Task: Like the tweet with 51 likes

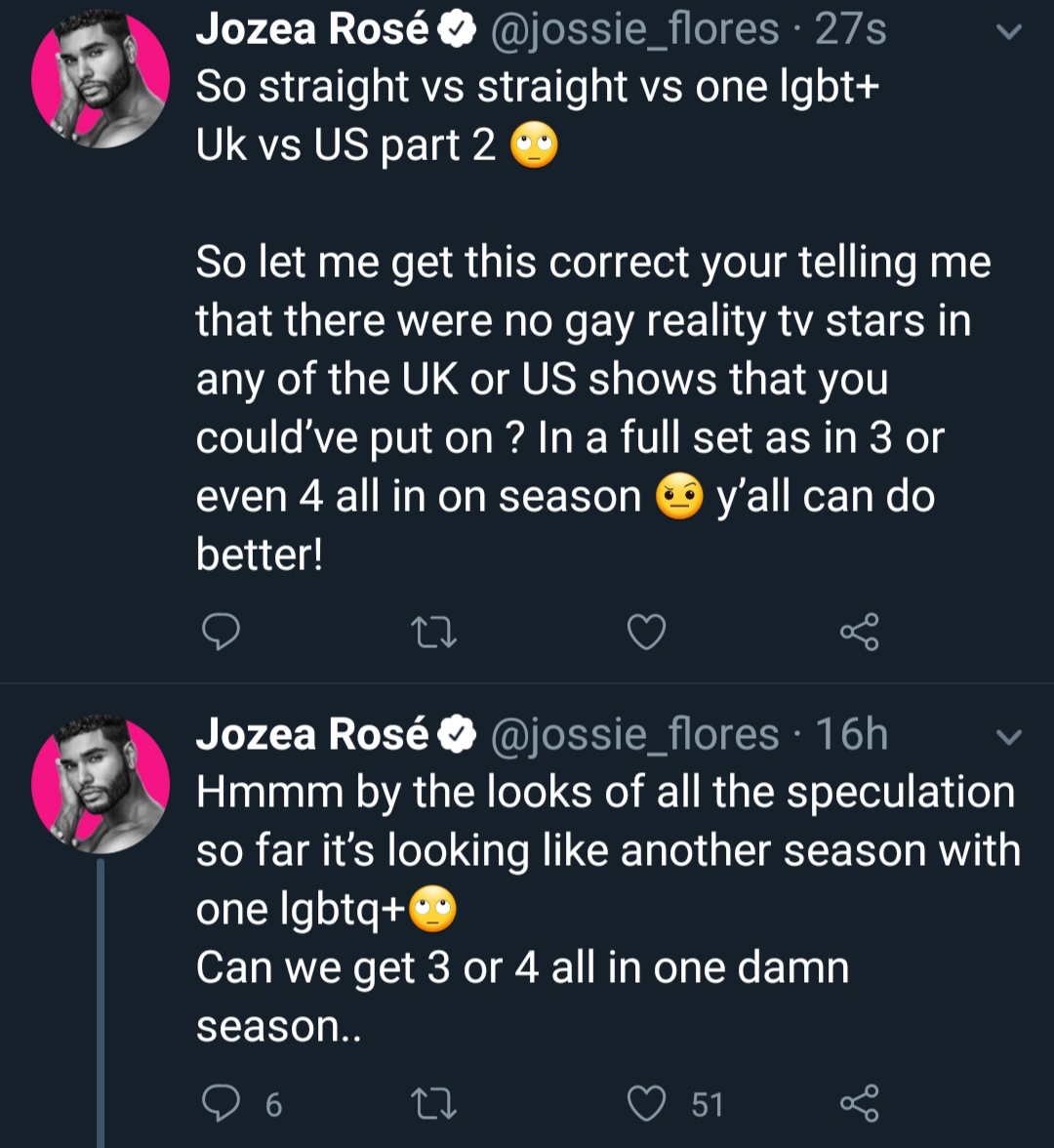Action: (647, 1104)
